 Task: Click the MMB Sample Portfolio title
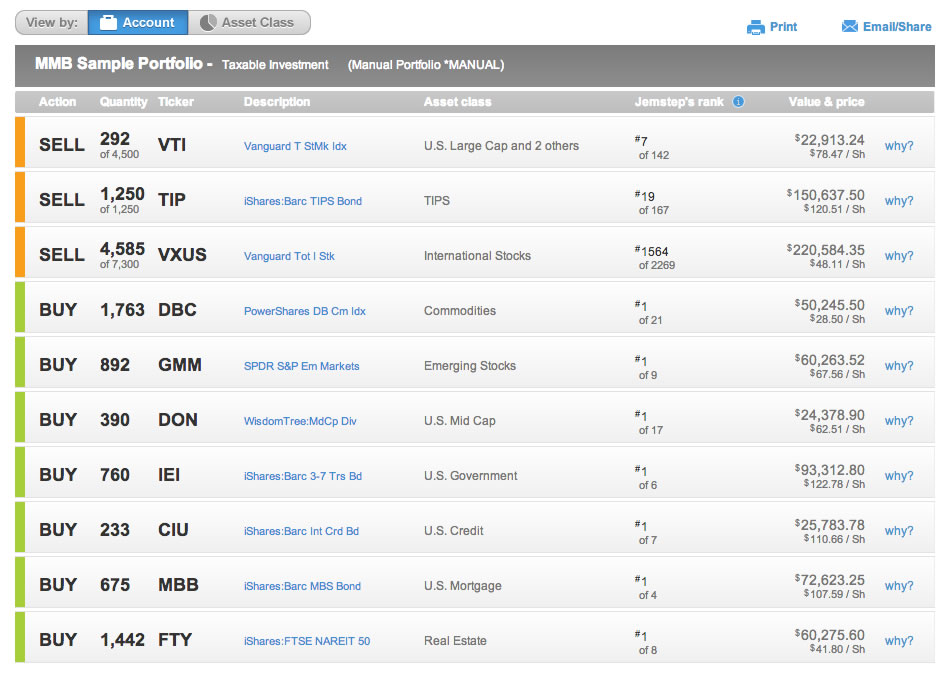tap(118, 63)
